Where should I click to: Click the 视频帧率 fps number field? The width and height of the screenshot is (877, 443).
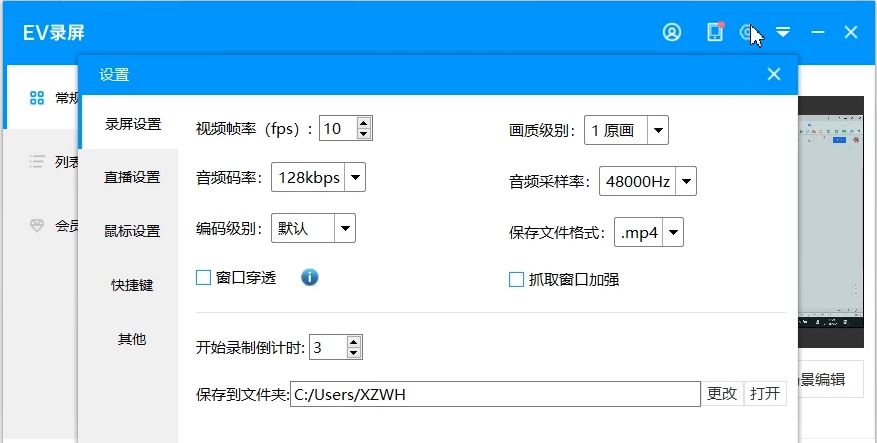338,129
